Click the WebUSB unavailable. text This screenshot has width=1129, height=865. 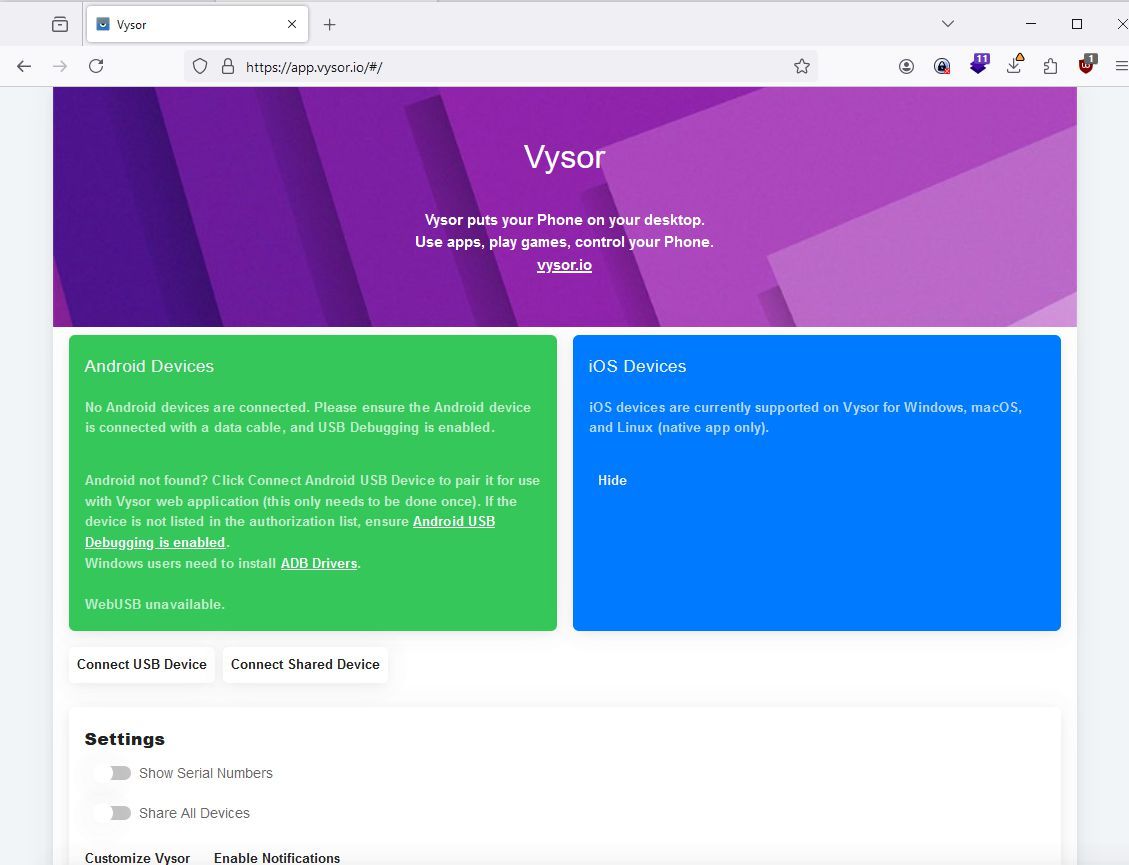pos(155,604)
